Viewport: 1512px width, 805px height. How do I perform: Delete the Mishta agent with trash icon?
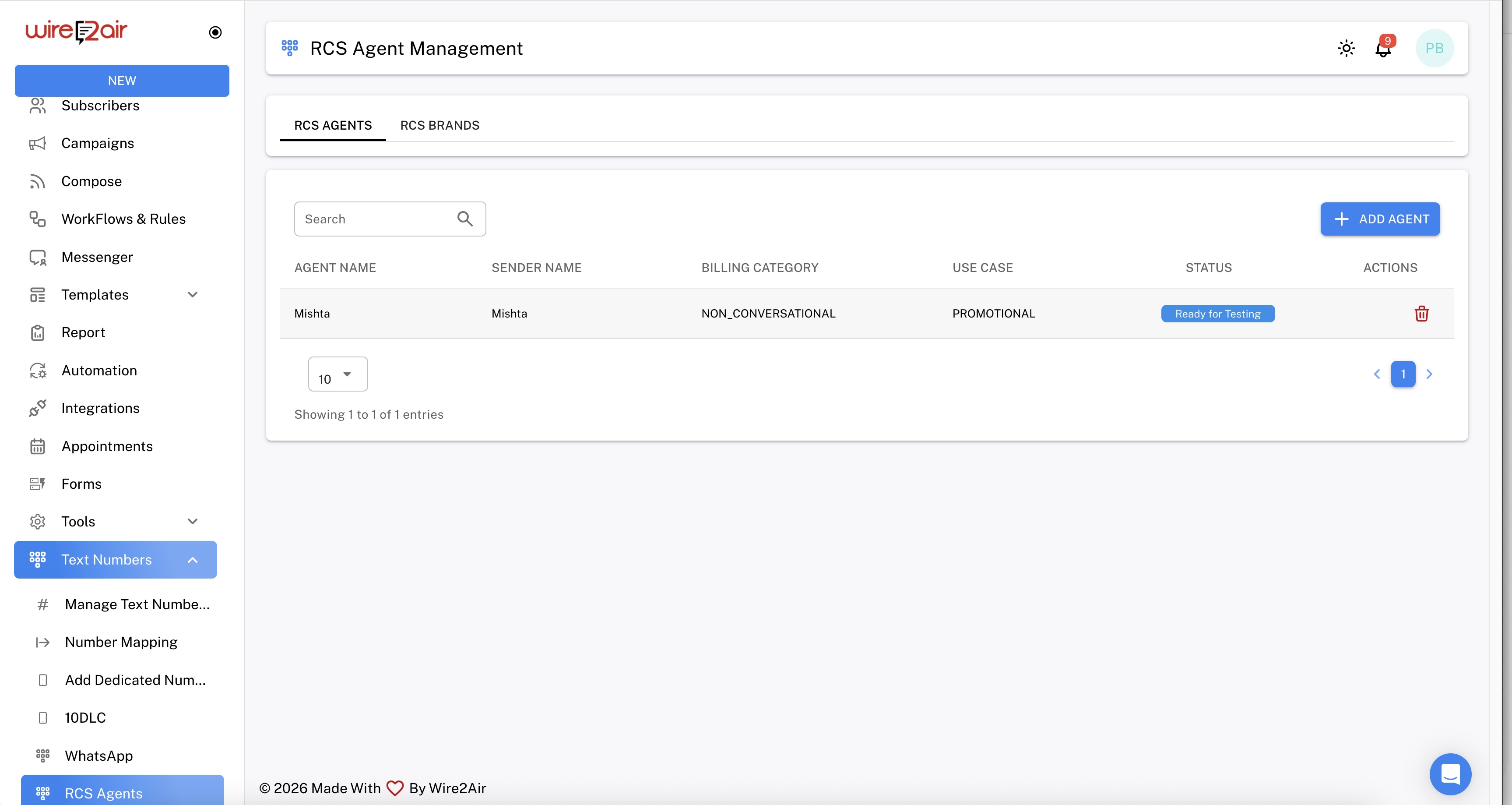pos(1421,314)
